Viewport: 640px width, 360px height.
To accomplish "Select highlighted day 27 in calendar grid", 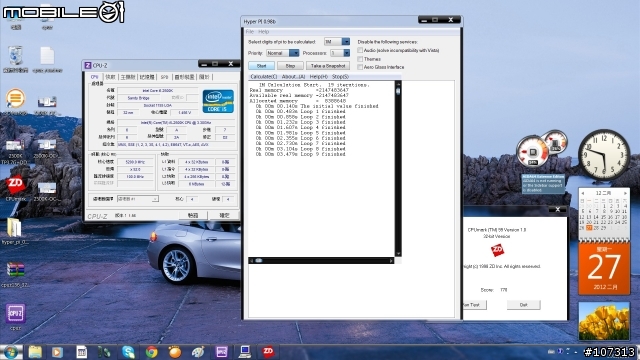I will [589, 228].
